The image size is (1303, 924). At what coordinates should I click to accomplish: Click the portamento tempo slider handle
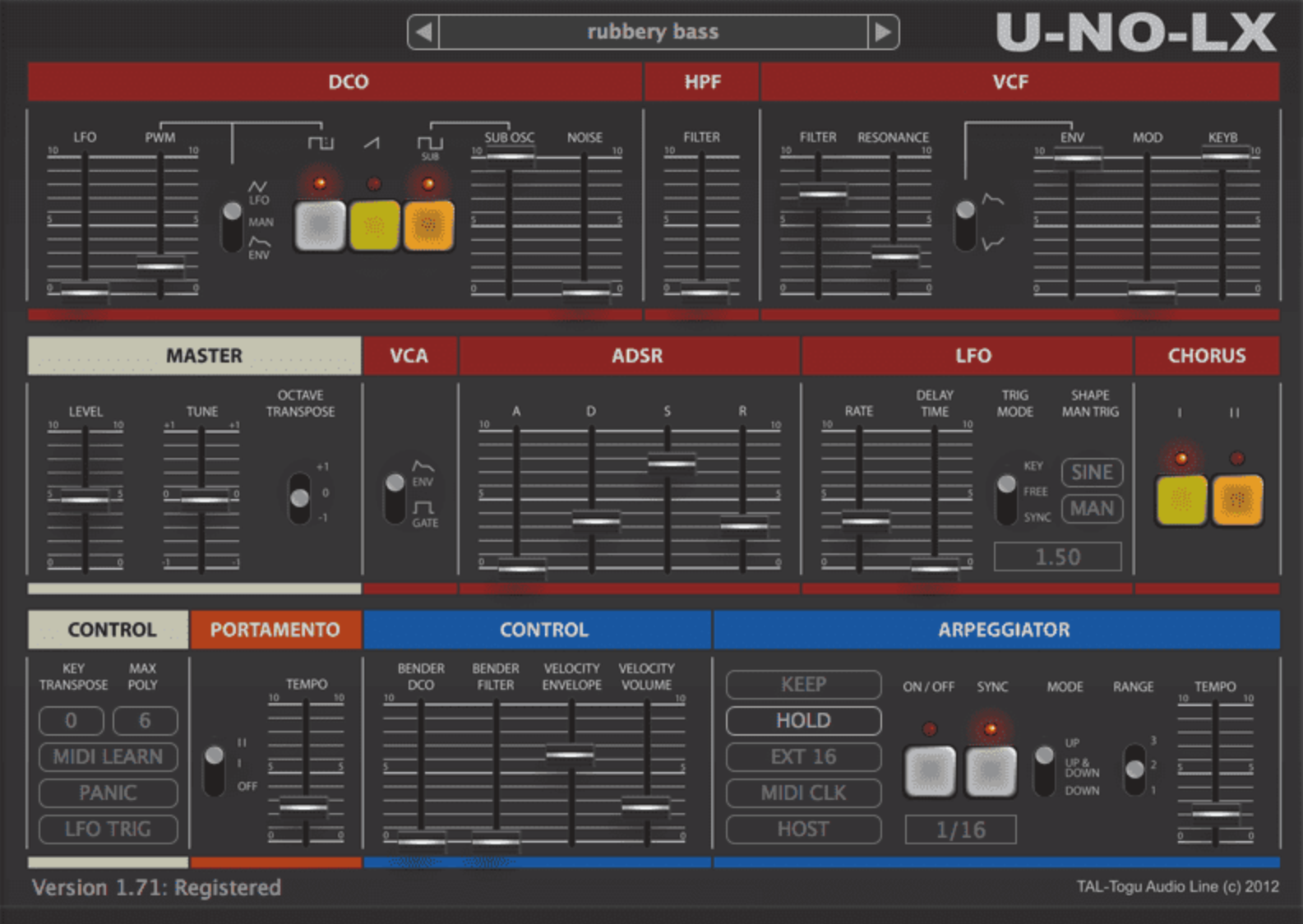pyautogui.click(x=304, y=807)
